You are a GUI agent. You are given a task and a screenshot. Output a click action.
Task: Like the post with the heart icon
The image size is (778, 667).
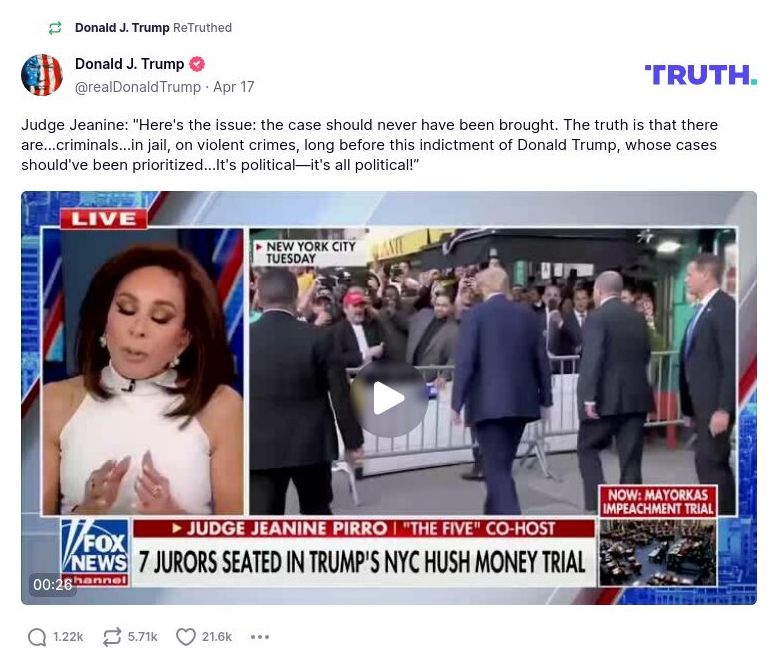coord(186,637)
